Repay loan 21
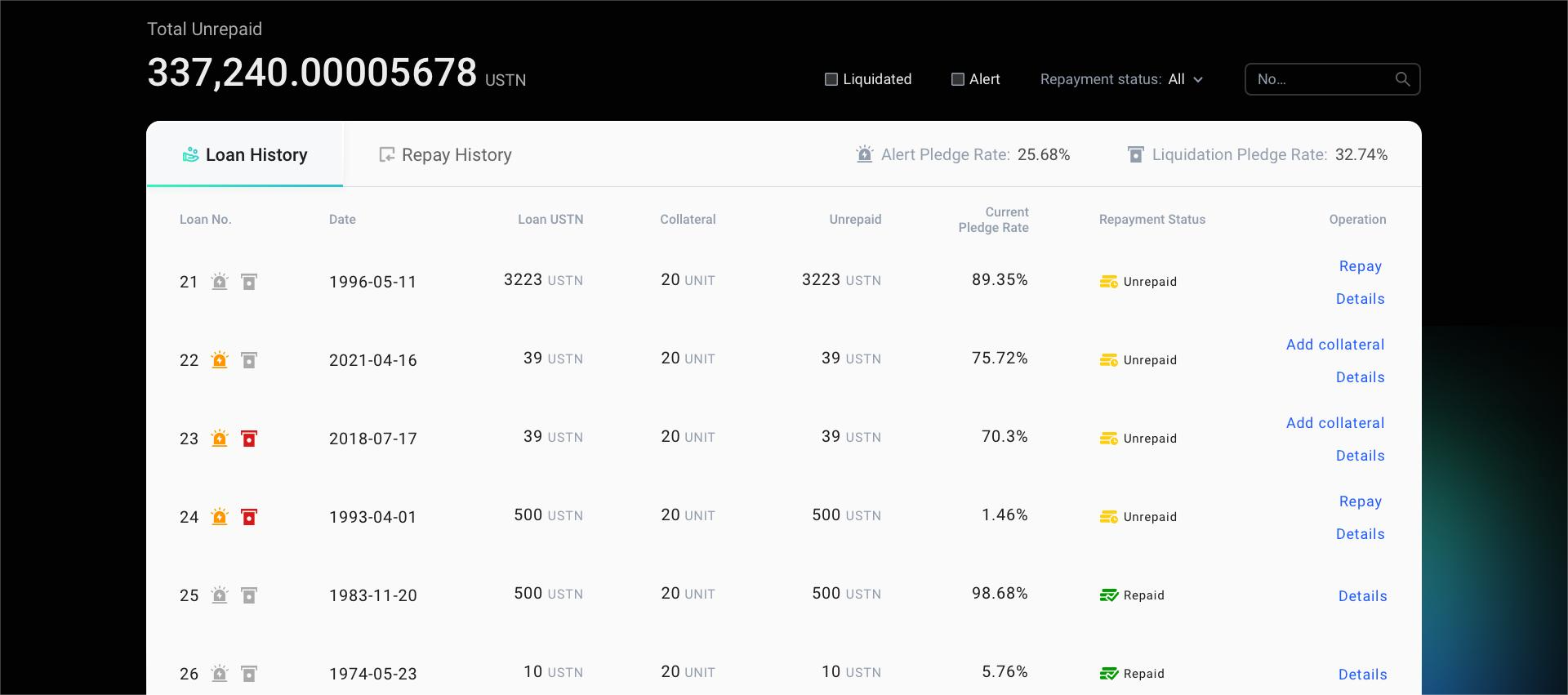This screenshot has height=695, width=1568. coord(1361,266)
